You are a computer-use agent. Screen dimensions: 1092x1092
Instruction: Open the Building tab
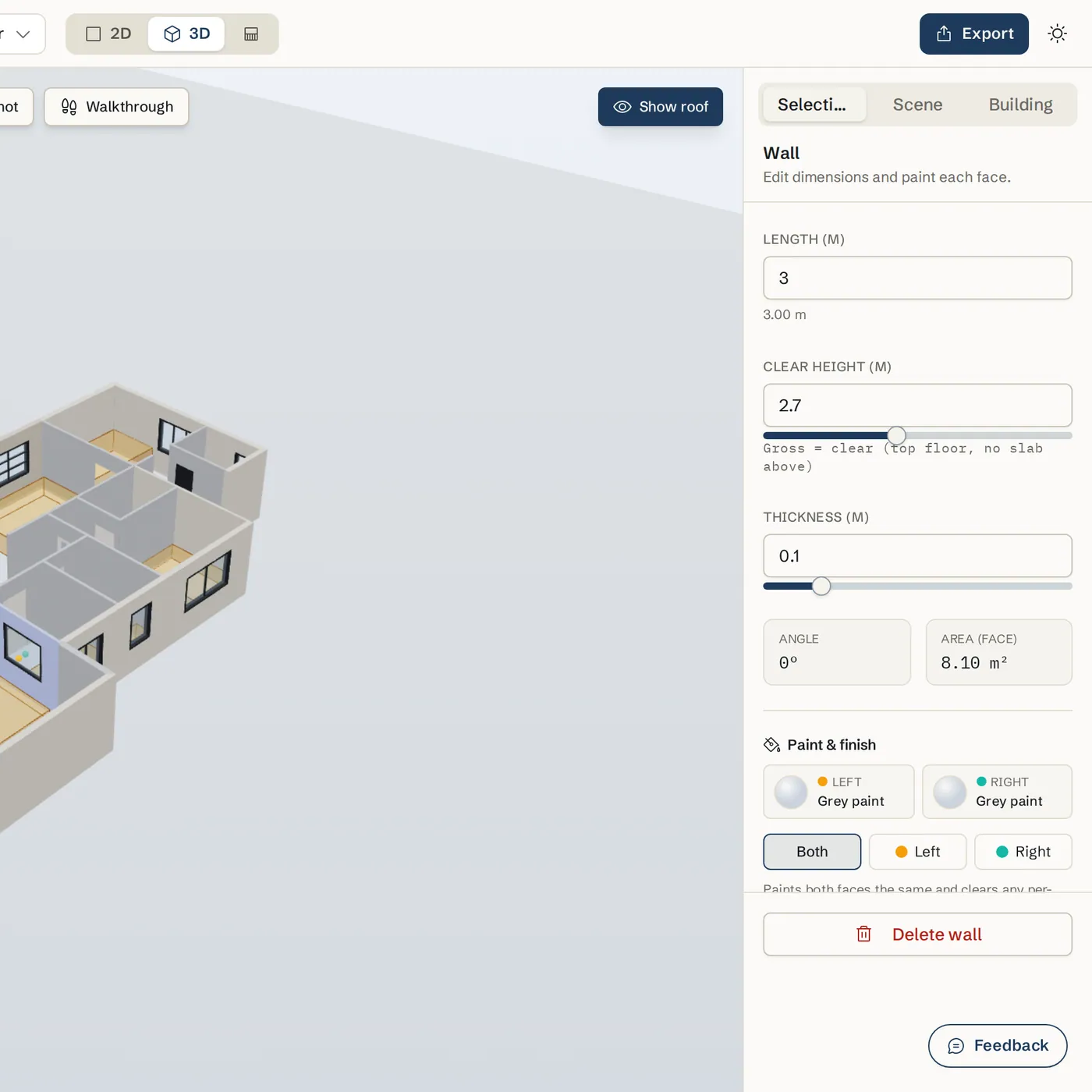(x=1020, y=105)
